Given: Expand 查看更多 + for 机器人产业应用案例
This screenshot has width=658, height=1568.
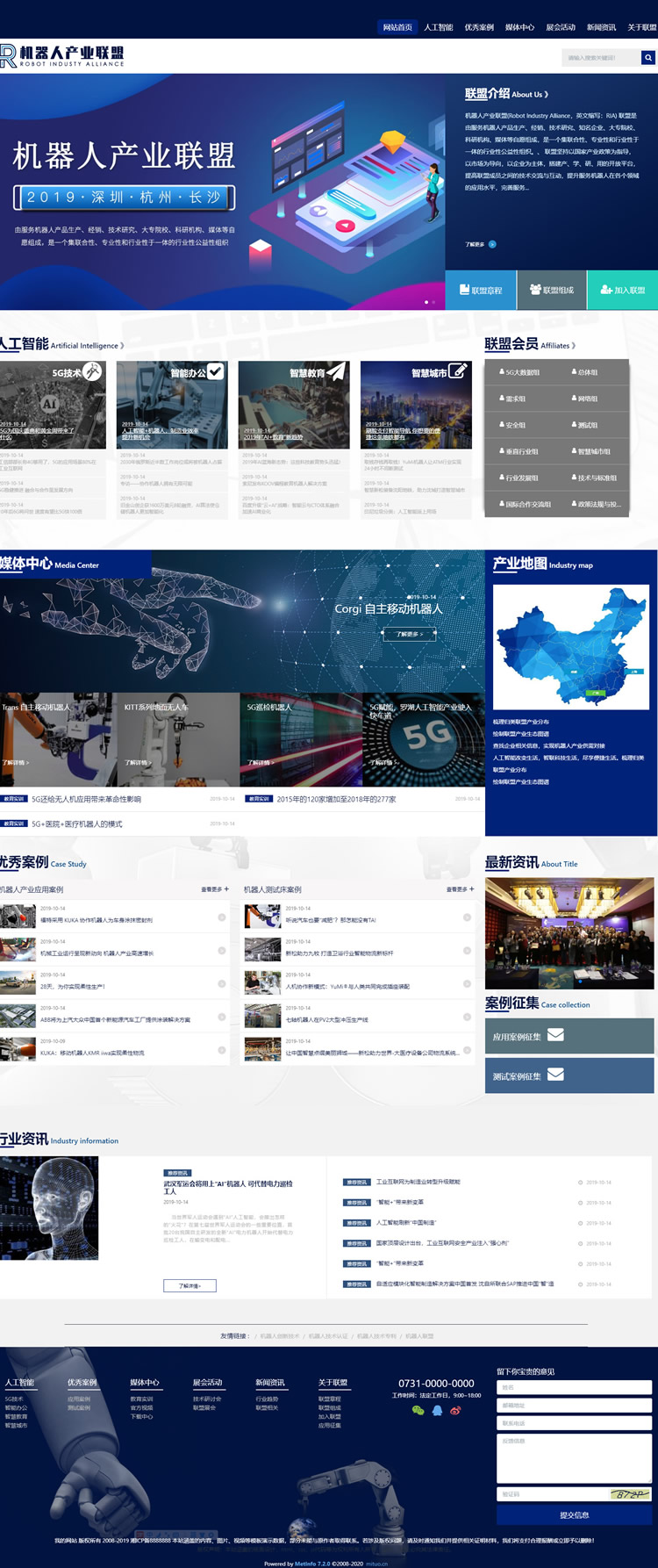Looking at the screenshot, I should click(215, 889).
